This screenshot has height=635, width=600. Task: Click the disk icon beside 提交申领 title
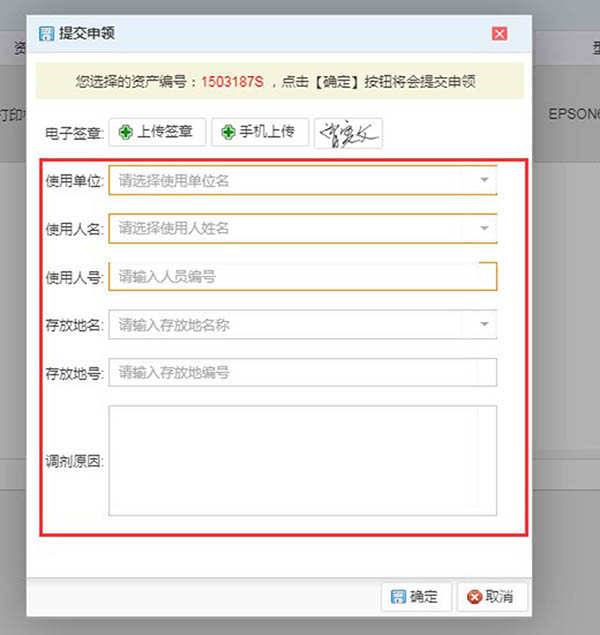46,33
